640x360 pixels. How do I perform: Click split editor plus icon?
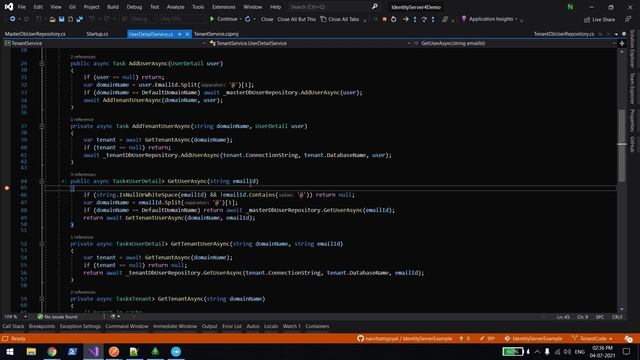pyautogui.click(x=622, y=43)
